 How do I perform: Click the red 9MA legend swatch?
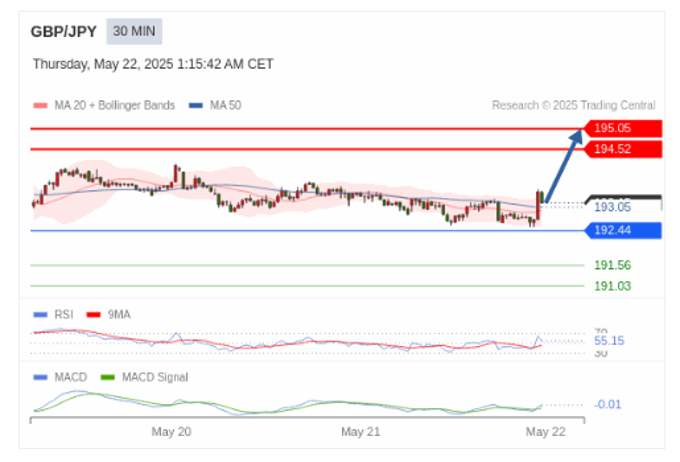click(x=94, y=315)
